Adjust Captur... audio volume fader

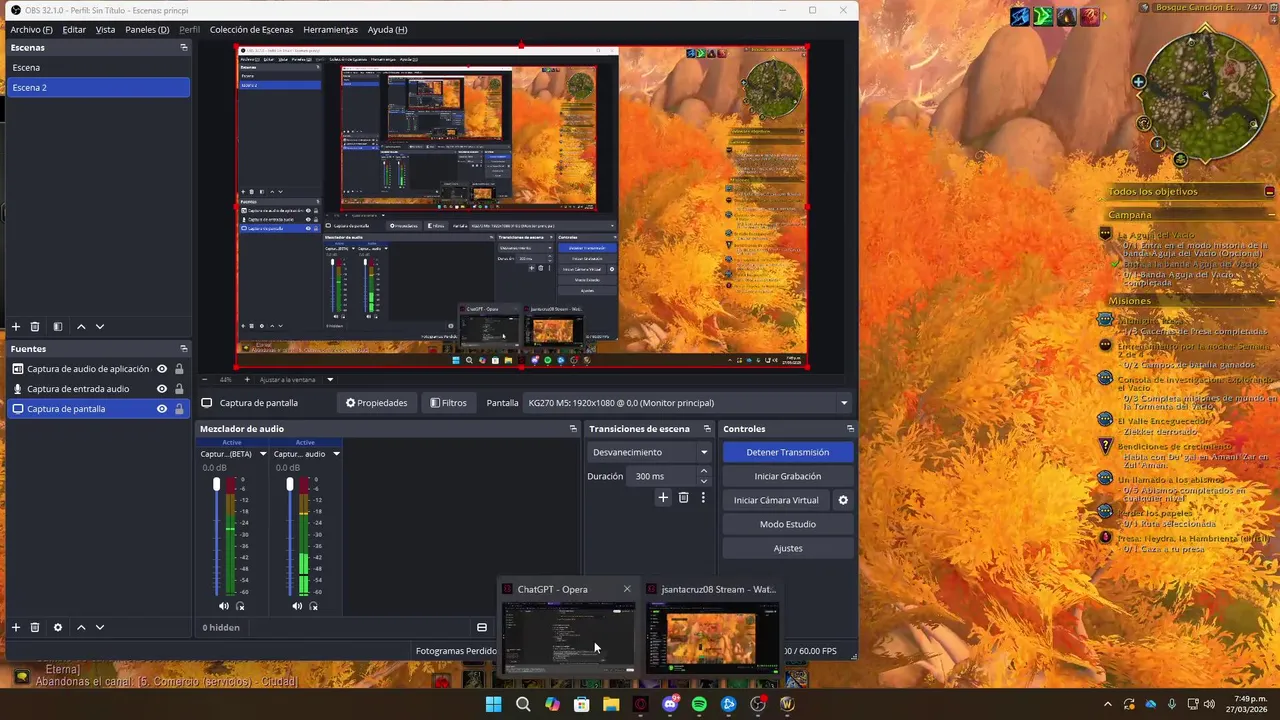[289, 485]
